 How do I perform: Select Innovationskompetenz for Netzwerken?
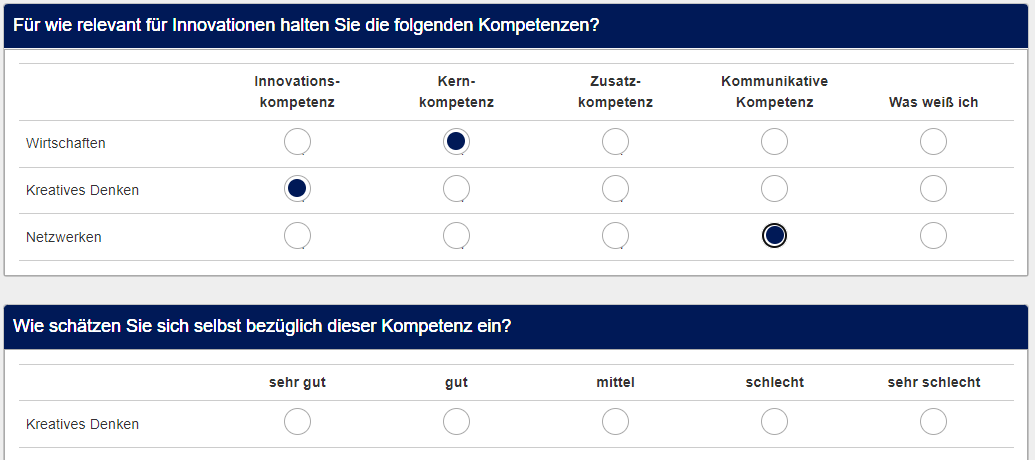click(297, 235)
